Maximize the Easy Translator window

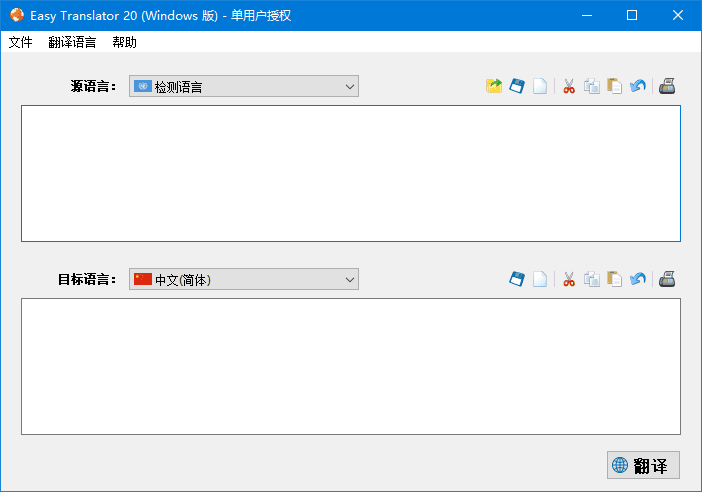tap(632, 15)
